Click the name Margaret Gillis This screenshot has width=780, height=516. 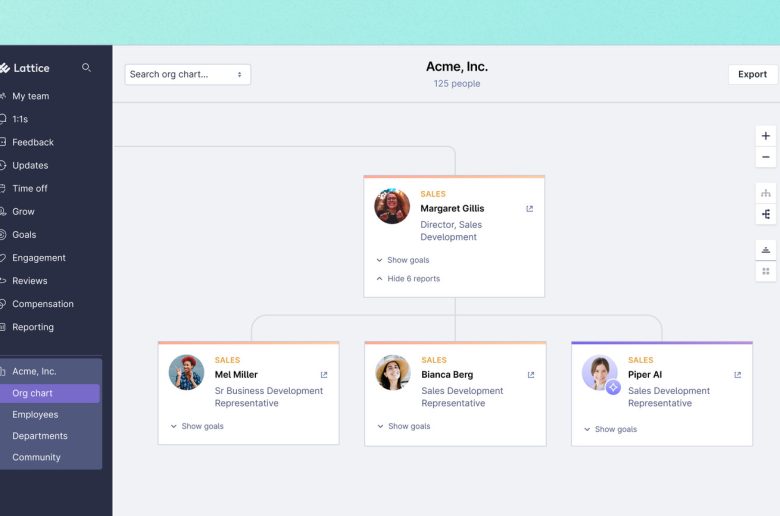pyautogui.click(x=452, y=208)
